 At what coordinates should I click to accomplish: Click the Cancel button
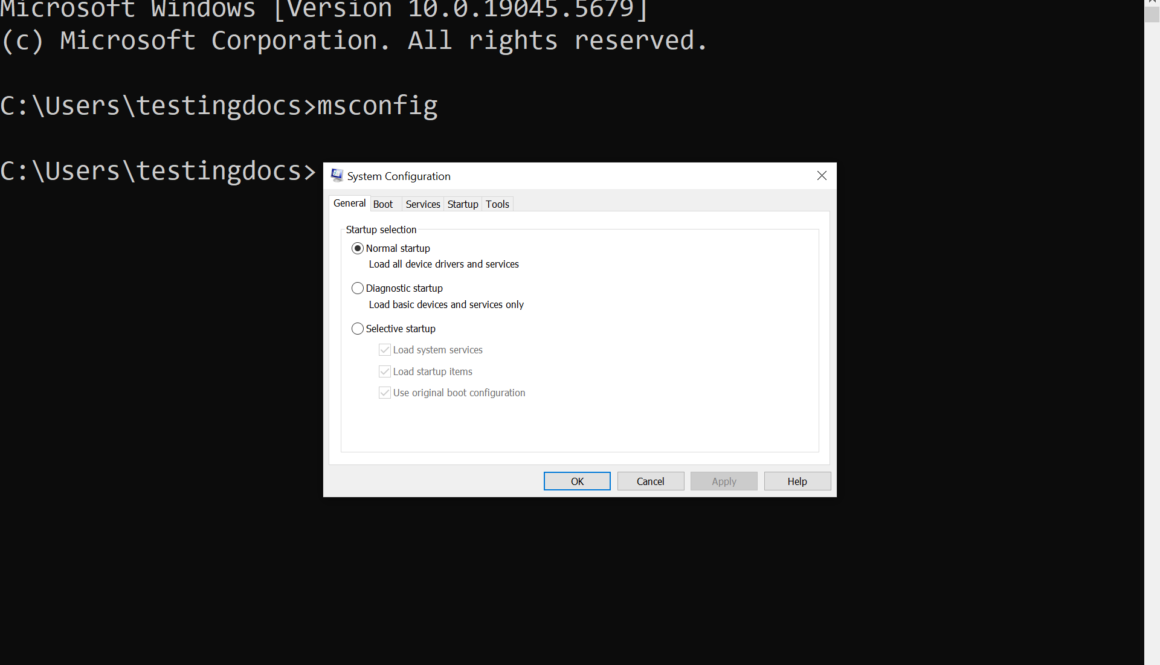[650, 481]
